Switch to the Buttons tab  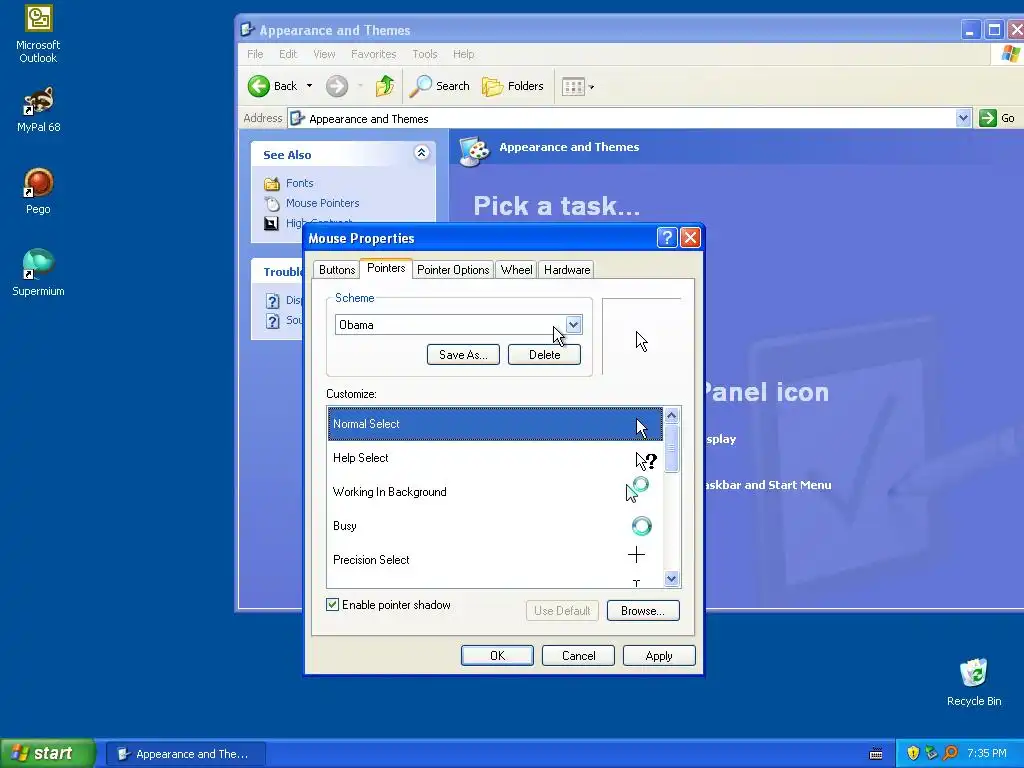[336, 270]
